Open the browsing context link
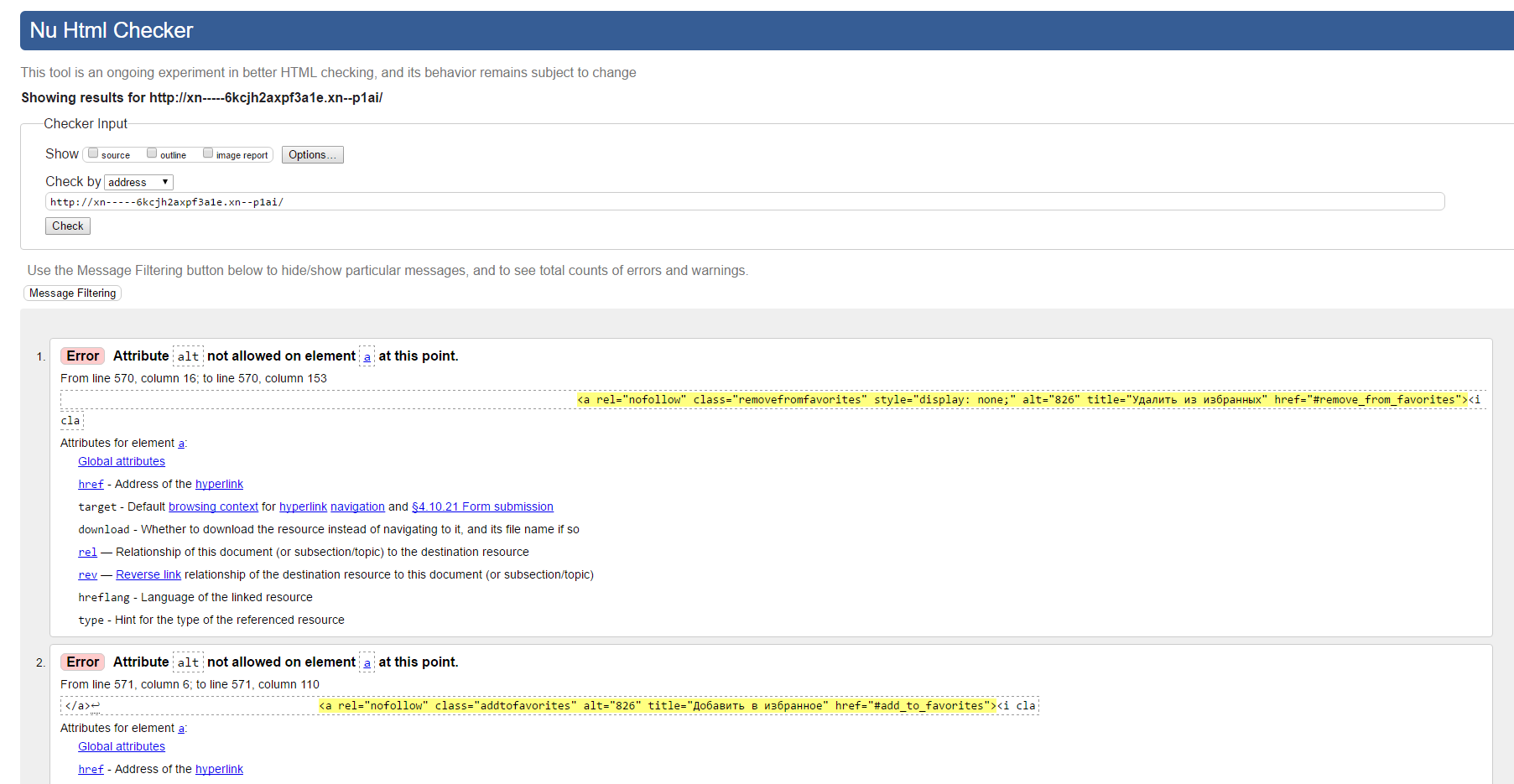Image resolution: width=1514 pixels, height=784 pixels. click(213, 507)
